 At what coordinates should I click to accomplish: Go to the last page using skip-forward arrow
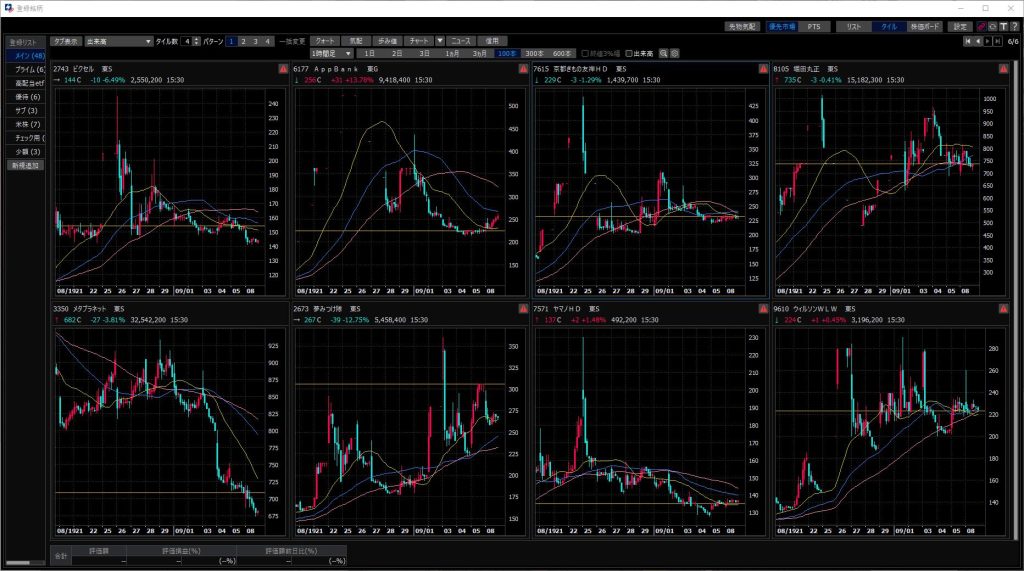pos(997,41)
